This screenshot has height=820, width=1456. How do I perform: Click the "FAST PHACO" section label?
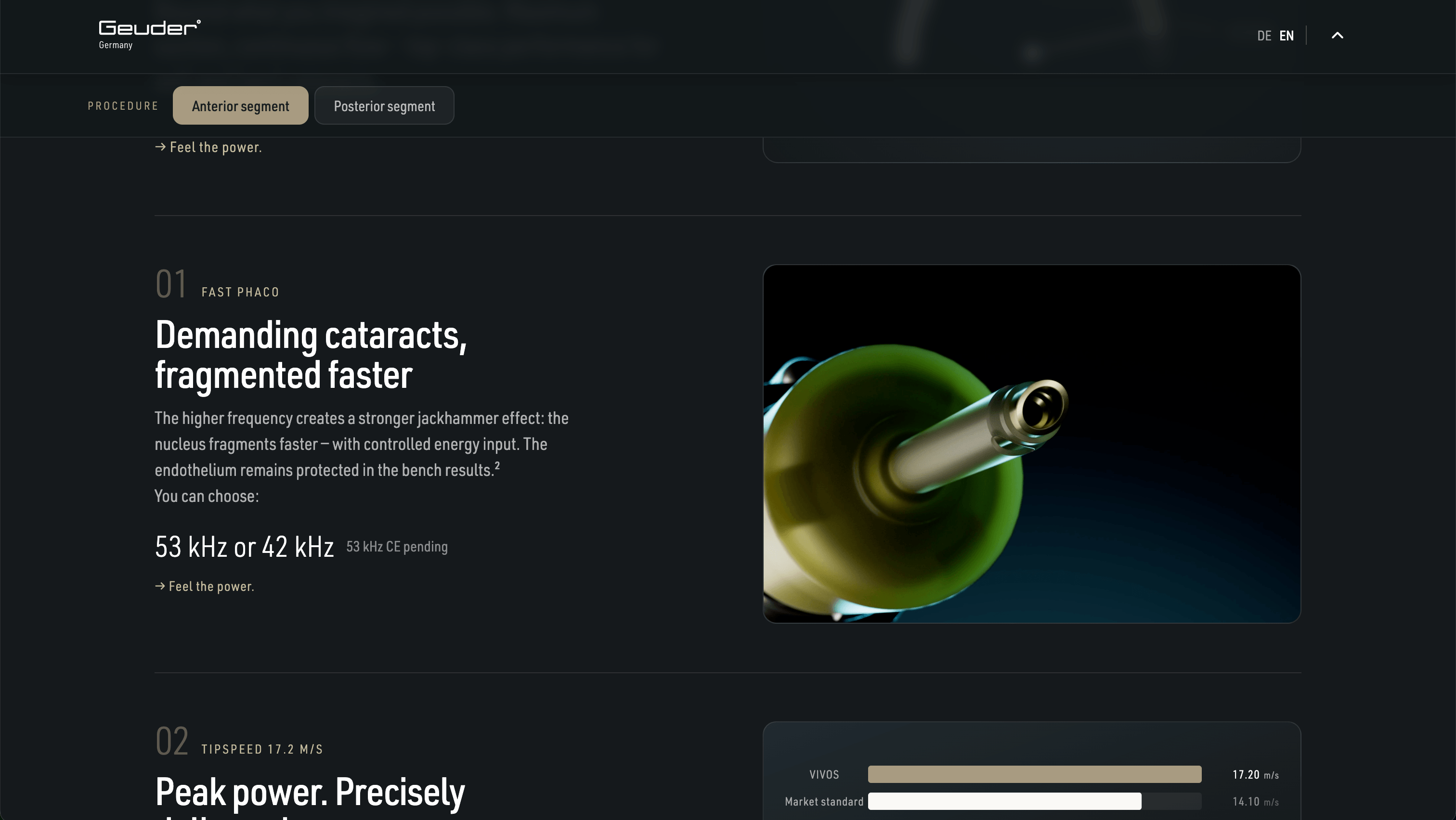[x=240, y=292]
